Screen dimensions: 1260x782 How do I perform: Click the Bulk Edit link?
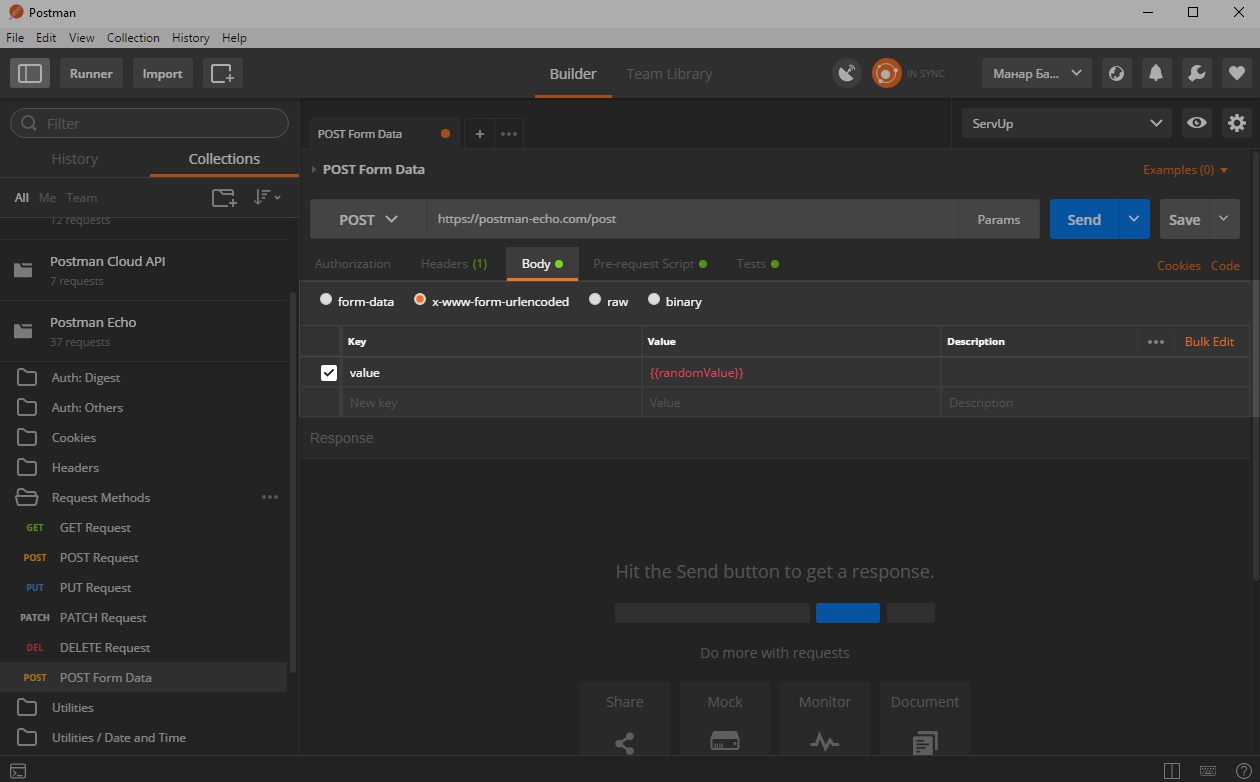pos(1209,342)
